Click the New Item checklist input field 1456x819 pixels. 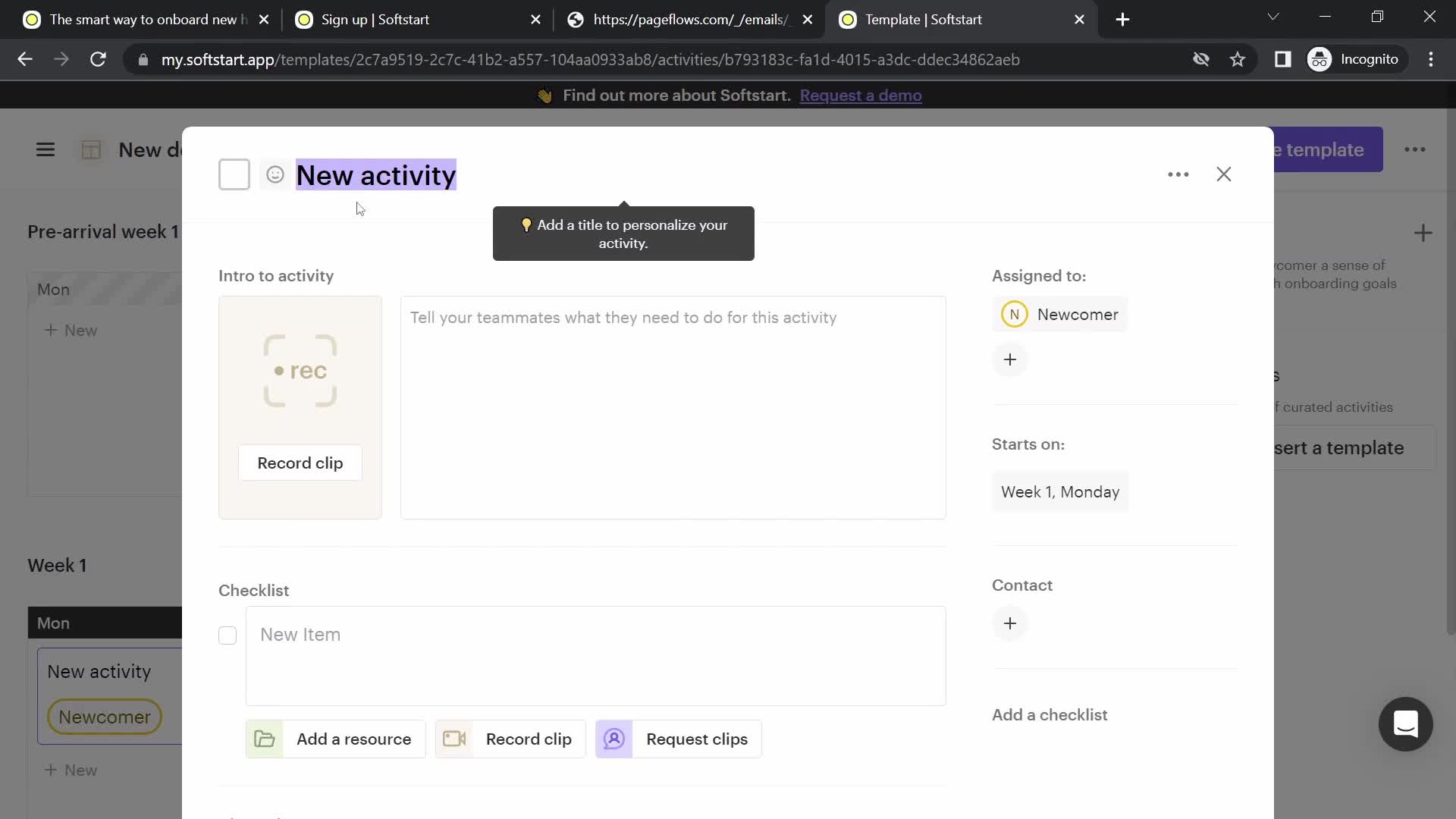point(596,634)
